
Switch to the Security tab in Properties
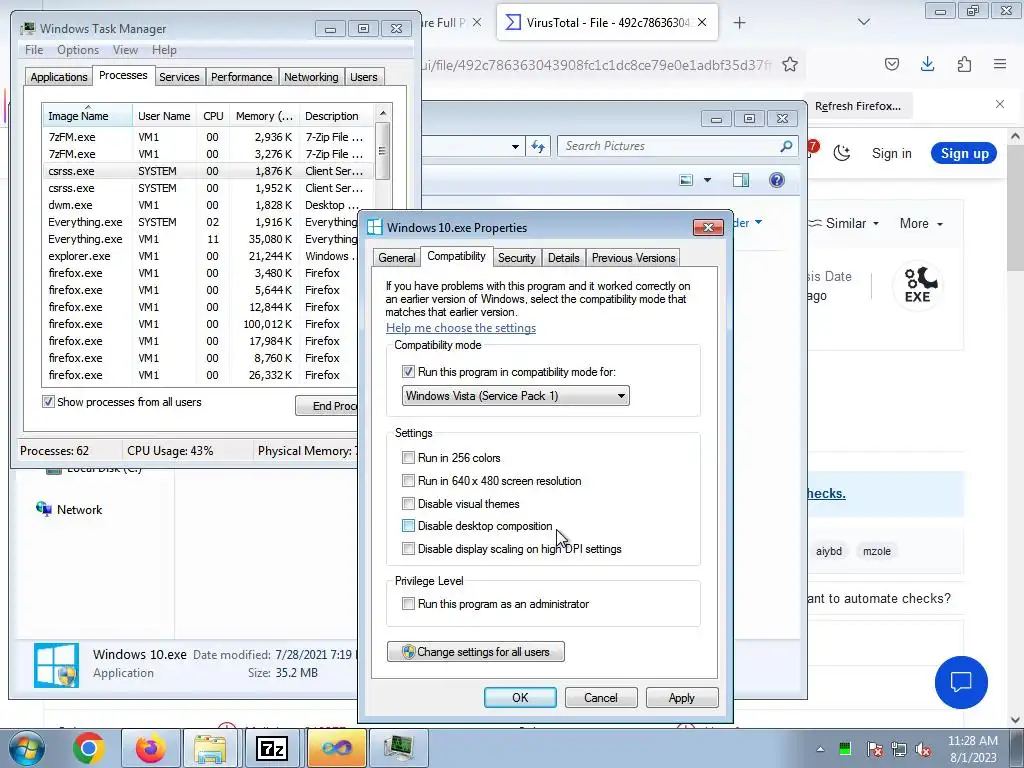click(x=516, y=258)
